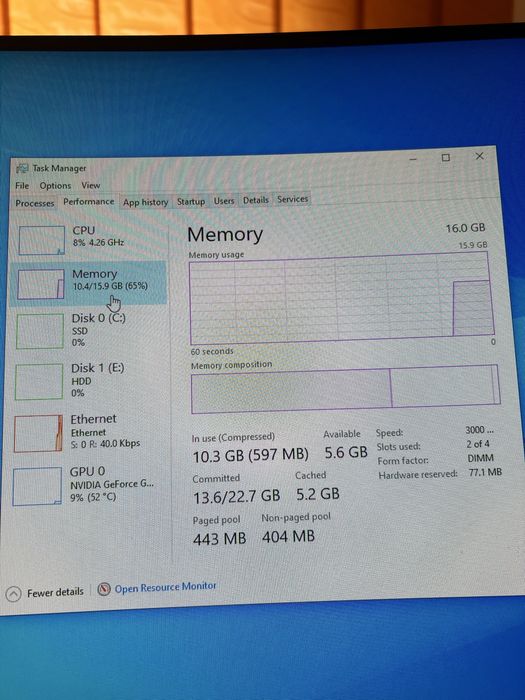Open the View menu

tap(91, 185)
